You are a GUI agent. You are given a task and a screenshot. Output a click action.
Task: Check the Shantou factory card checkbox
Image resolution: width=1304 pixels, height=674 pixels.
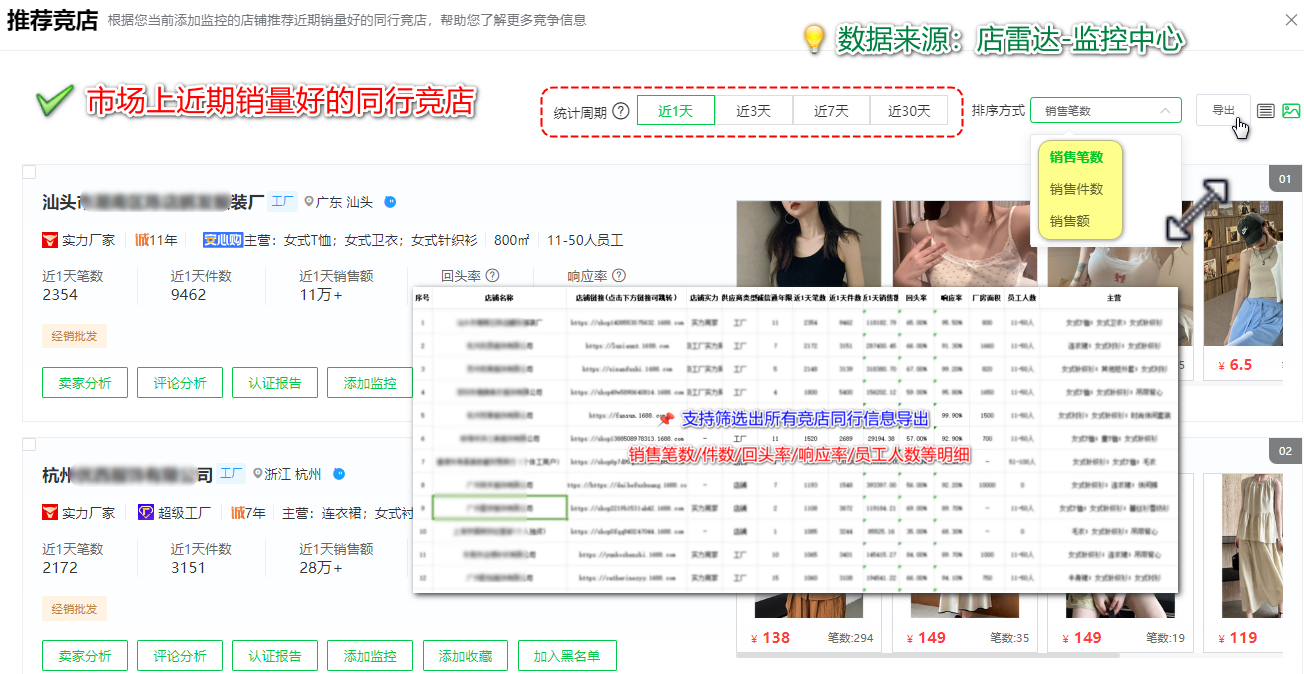28,171
